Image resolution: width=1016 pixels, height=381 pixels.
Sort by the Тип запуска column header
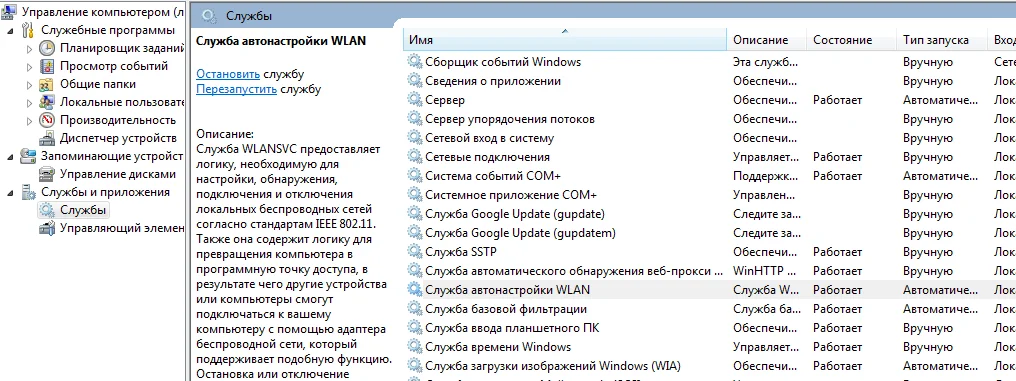[942, 40]
